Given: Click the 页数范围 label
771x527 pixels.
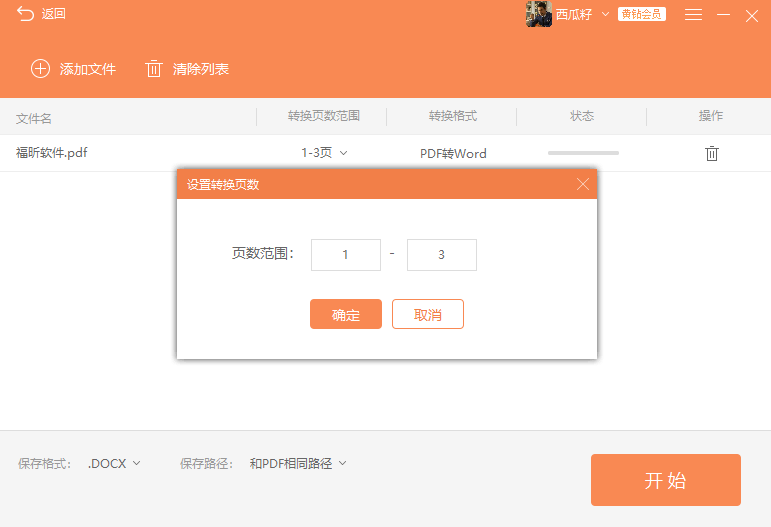Looking at the screenshot, I should point(263,254).
